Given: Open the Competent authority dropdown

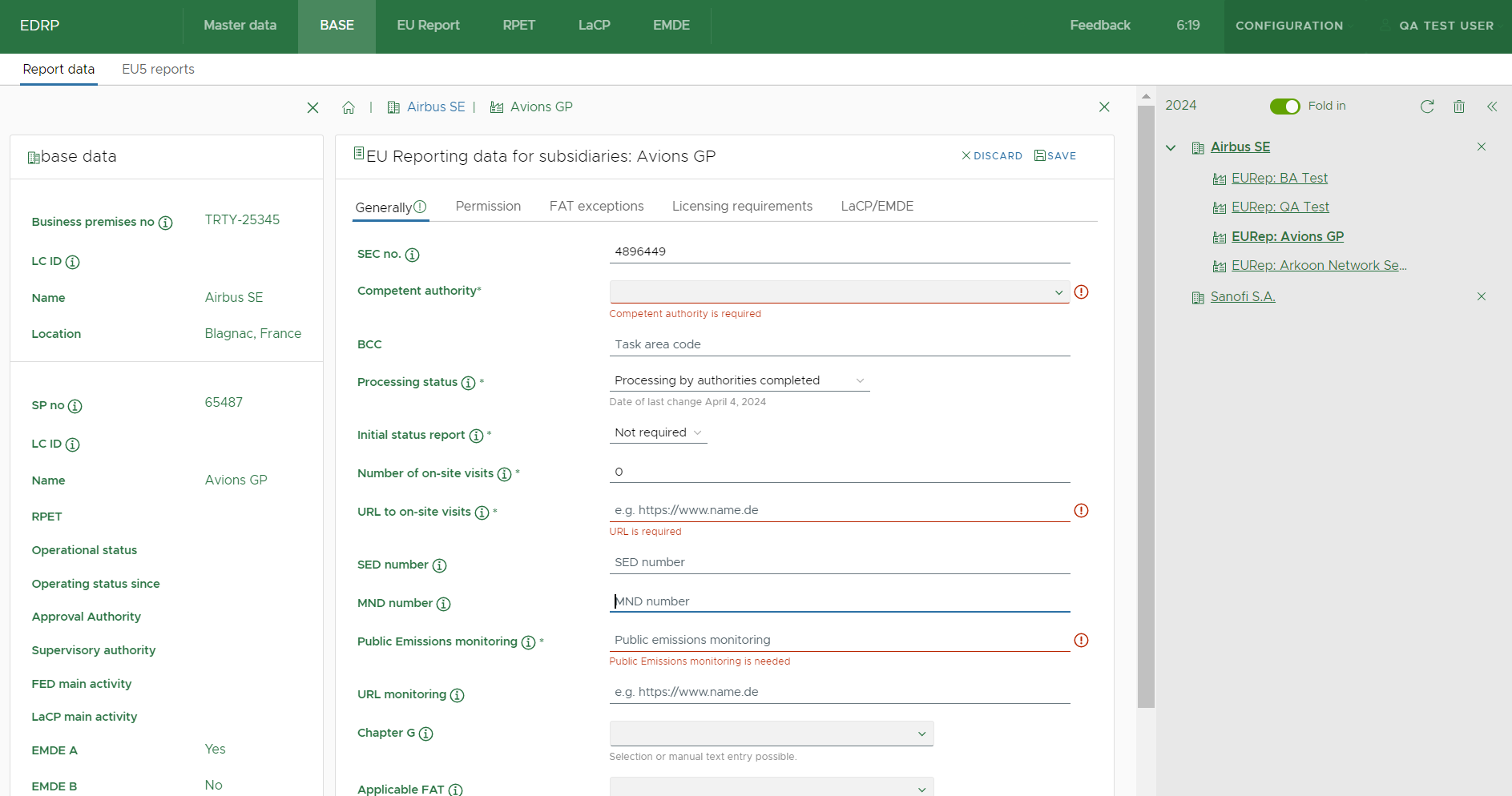Looking at the screenshot, I should (839, 292).
